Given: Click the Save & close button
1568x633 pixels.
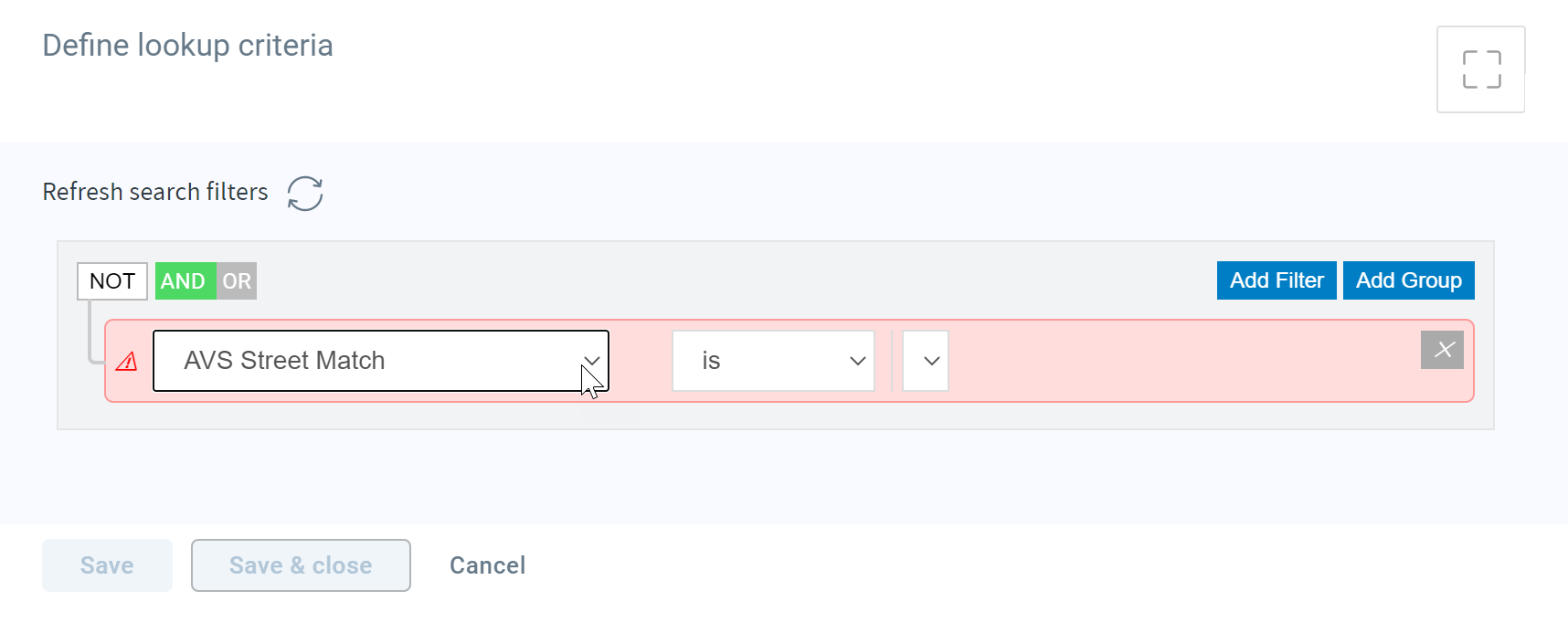Looking at the screenshot, I should click(x=301, y=565).
